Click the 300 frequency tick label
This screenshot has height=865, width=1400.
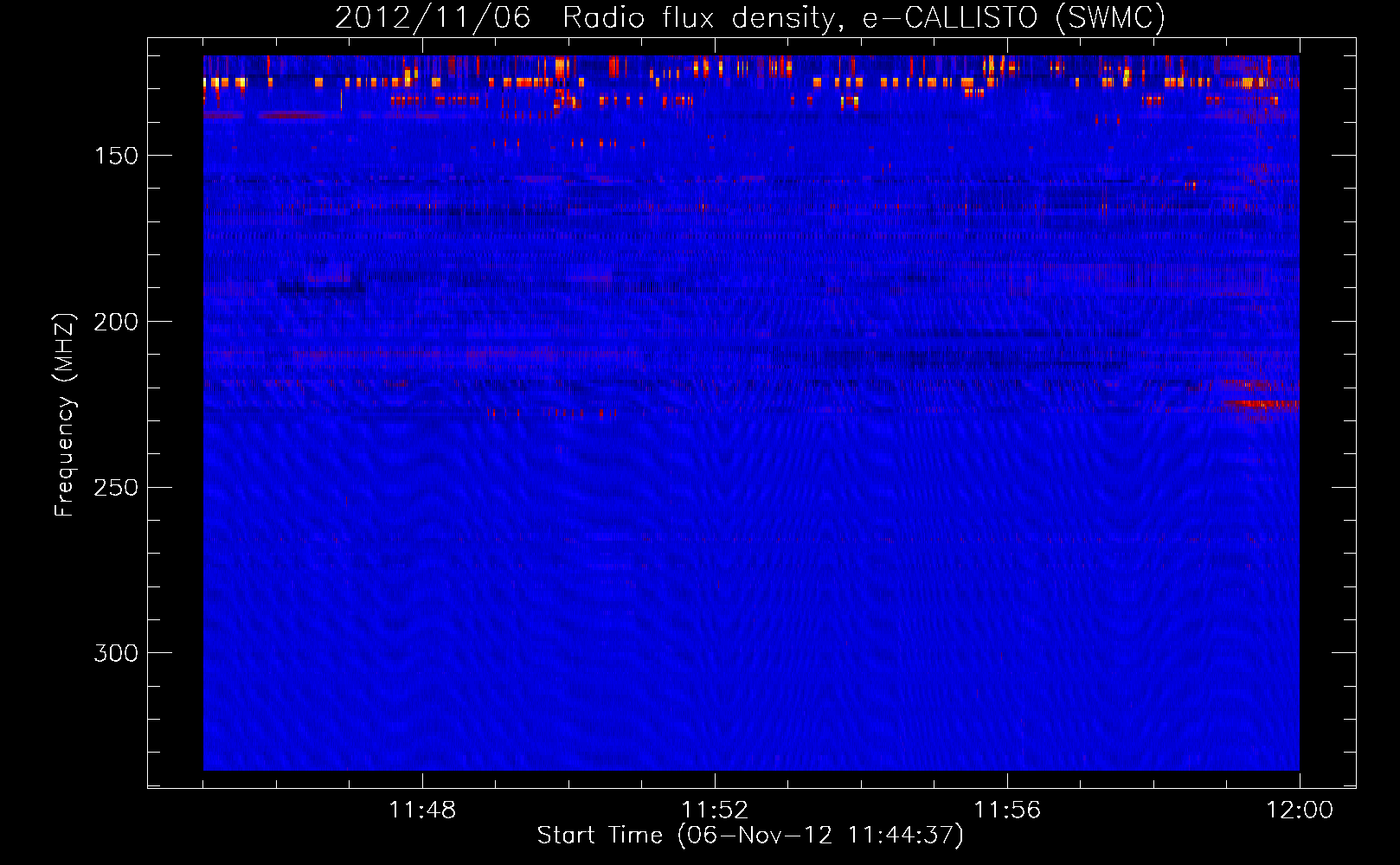[x=116, y=653]
